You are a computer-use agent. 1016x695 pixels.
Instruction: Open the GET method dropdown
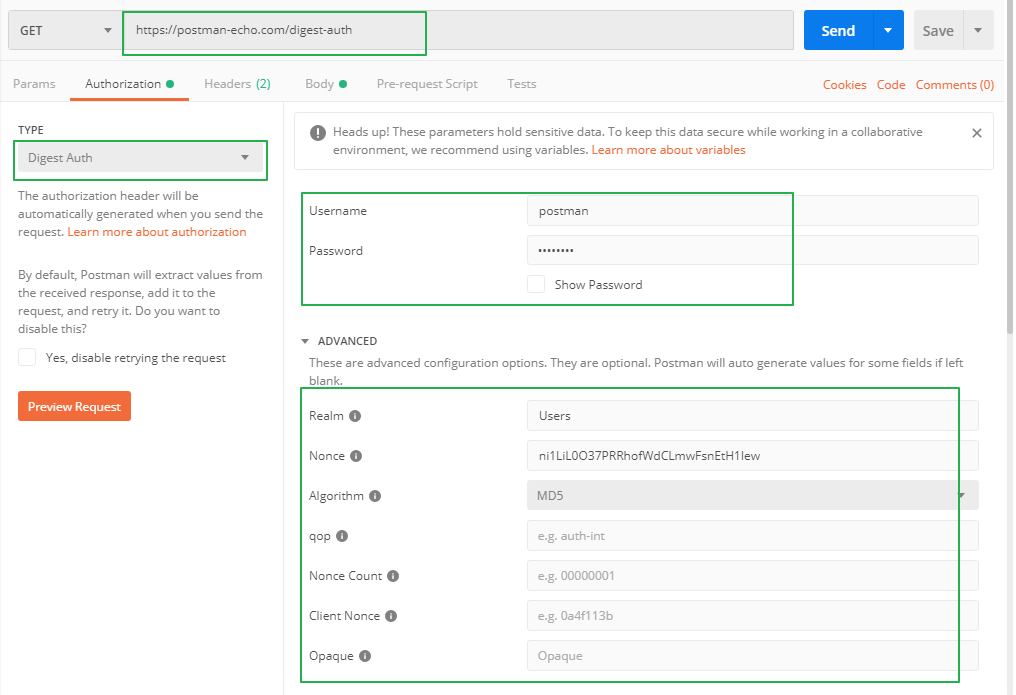65,30
